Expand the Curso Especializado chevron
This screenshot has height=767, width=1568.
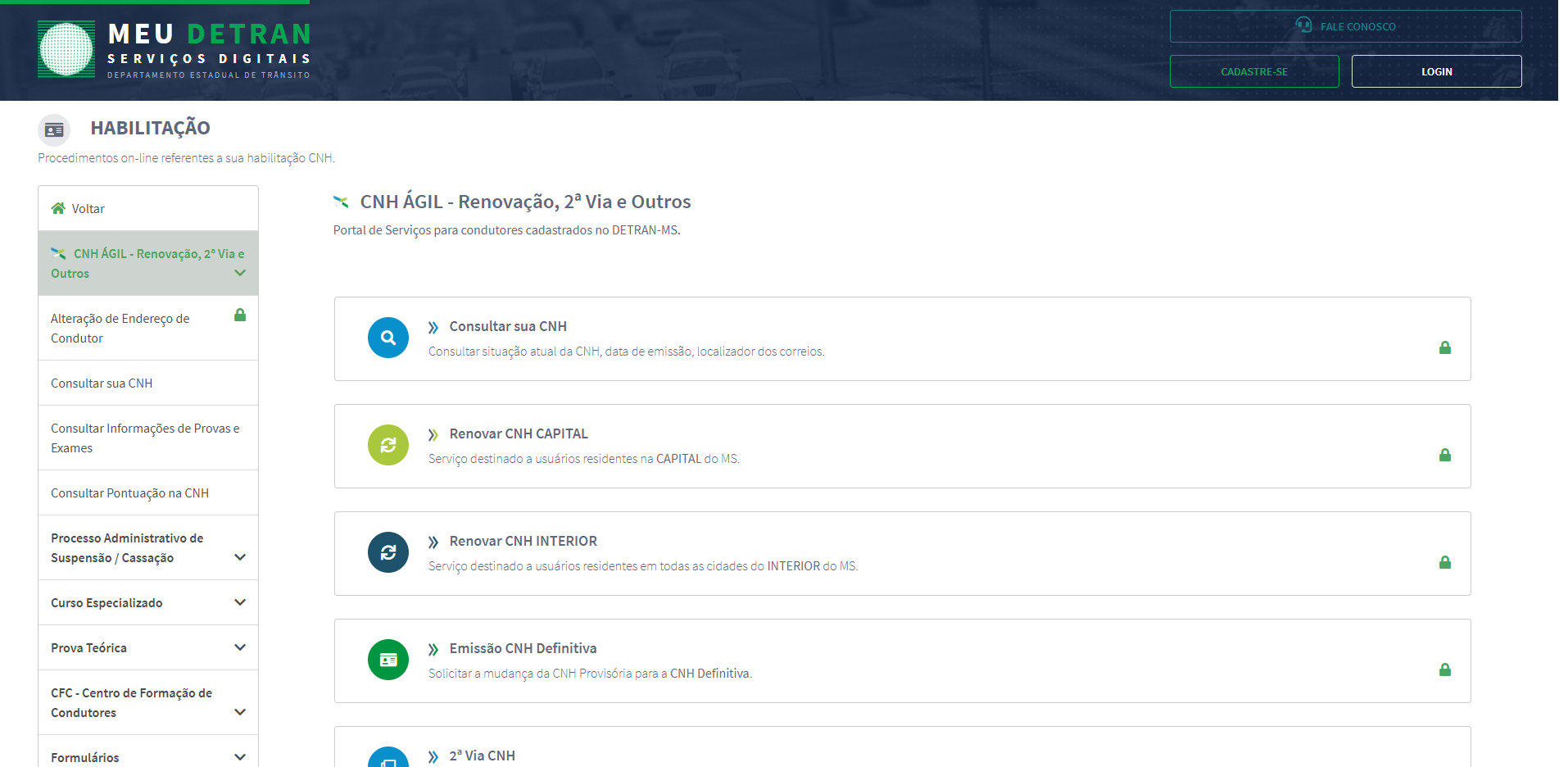tap(240, 602)
